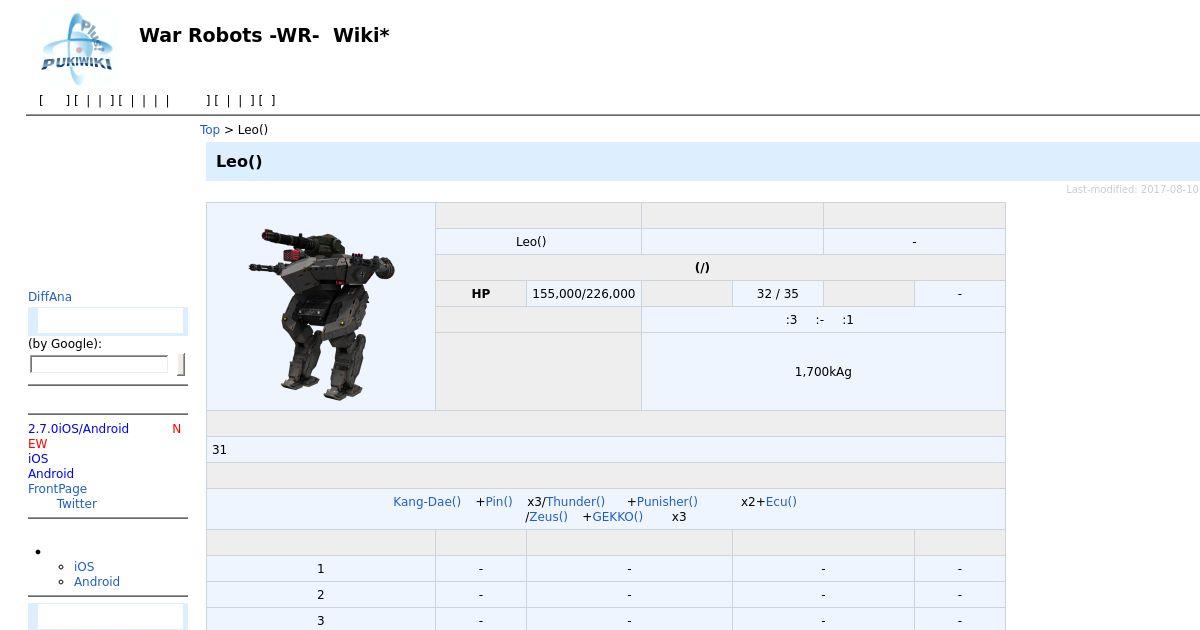Open the Android bullet list link

click(x=97, y=582)
